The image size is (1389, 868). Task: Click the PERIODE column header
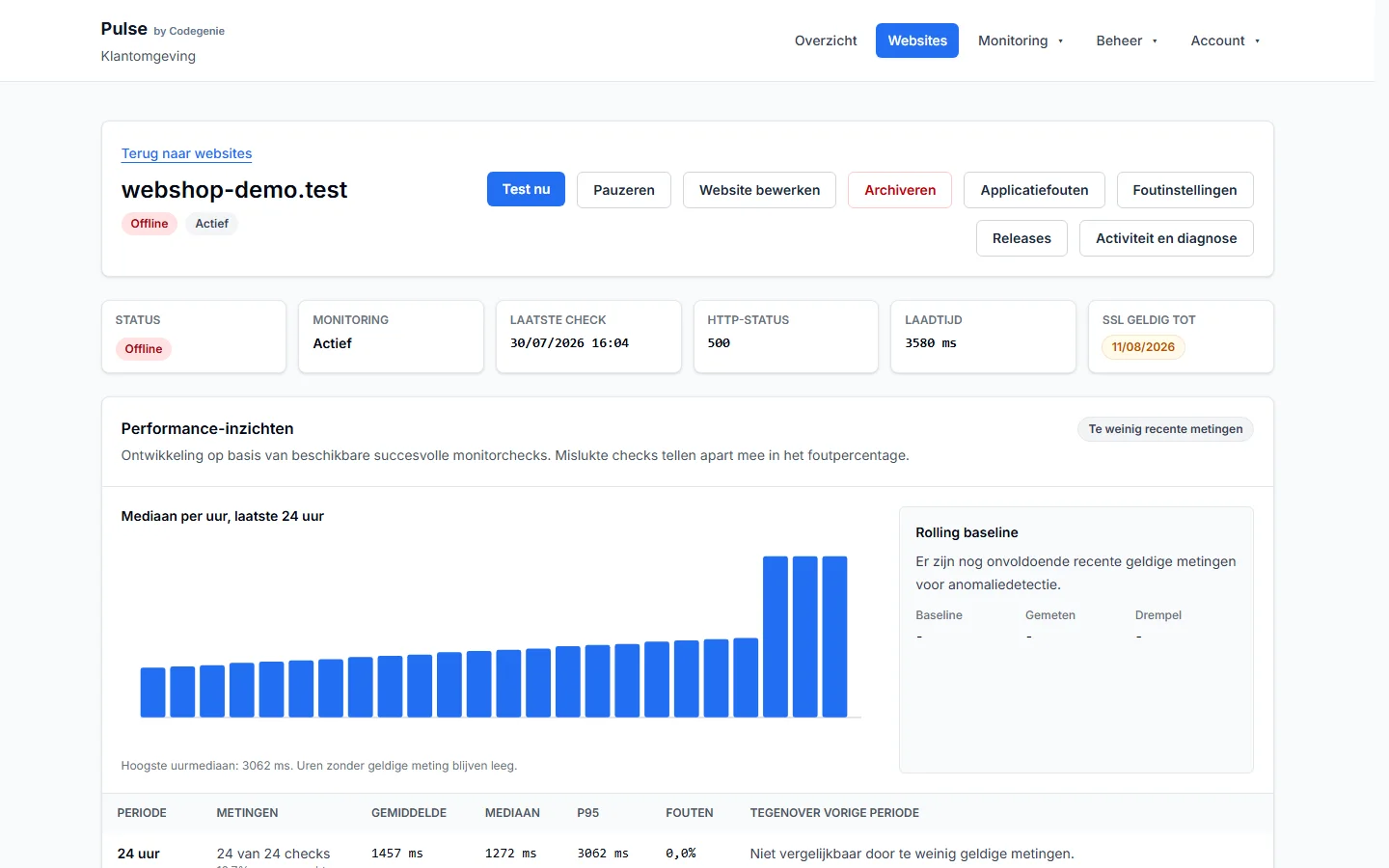[x=142, y=813]
